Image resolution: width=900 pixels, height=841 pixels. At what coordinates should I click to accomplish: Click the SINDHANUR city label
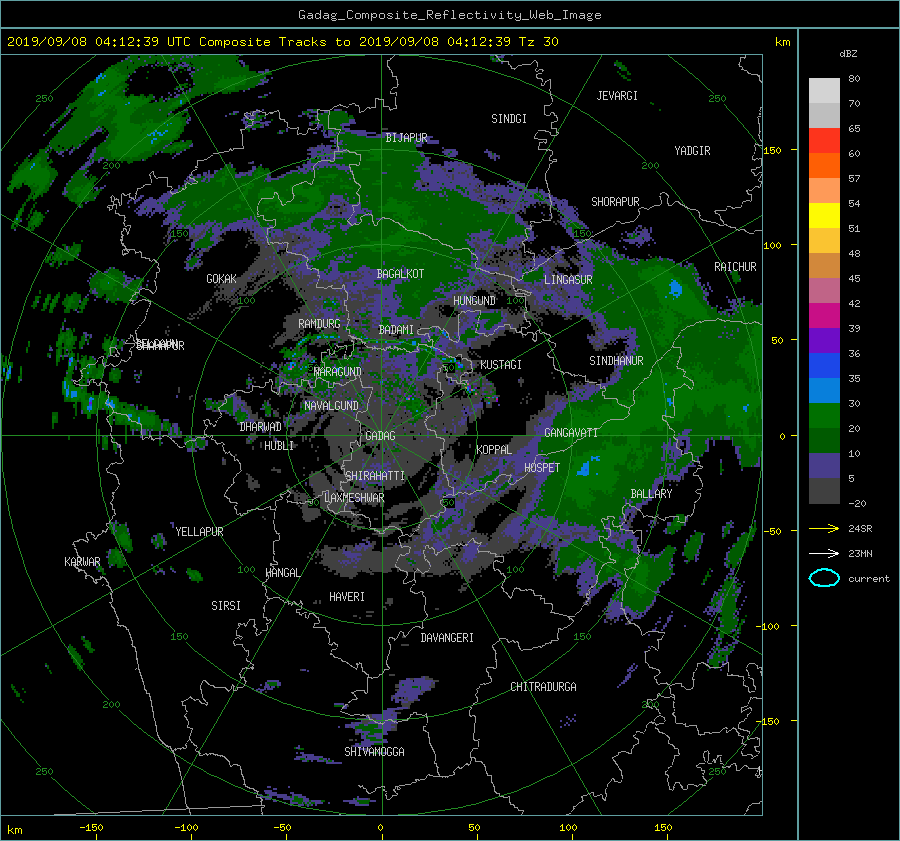(x=616, y=361)
